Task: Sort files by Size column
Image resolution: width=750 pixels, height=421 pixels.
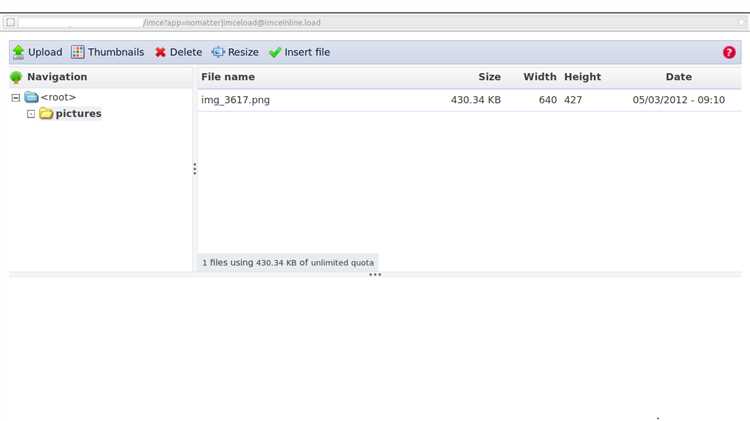Action: tap(489, 77)
